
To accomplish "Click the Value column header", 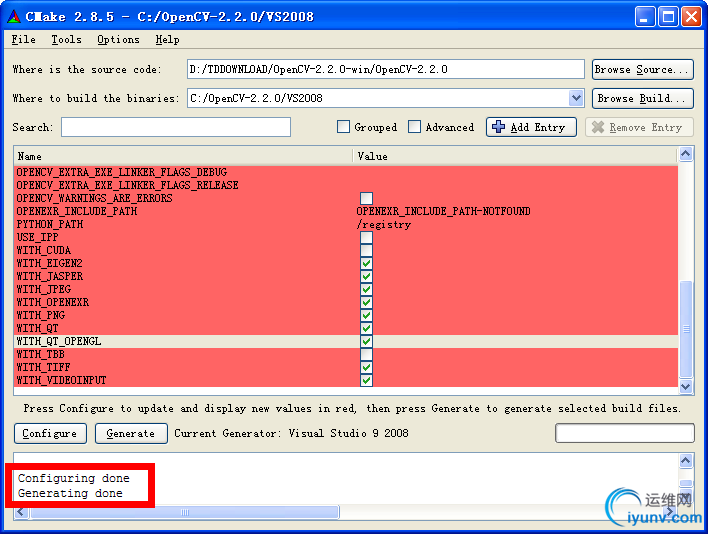I will 515,156.
